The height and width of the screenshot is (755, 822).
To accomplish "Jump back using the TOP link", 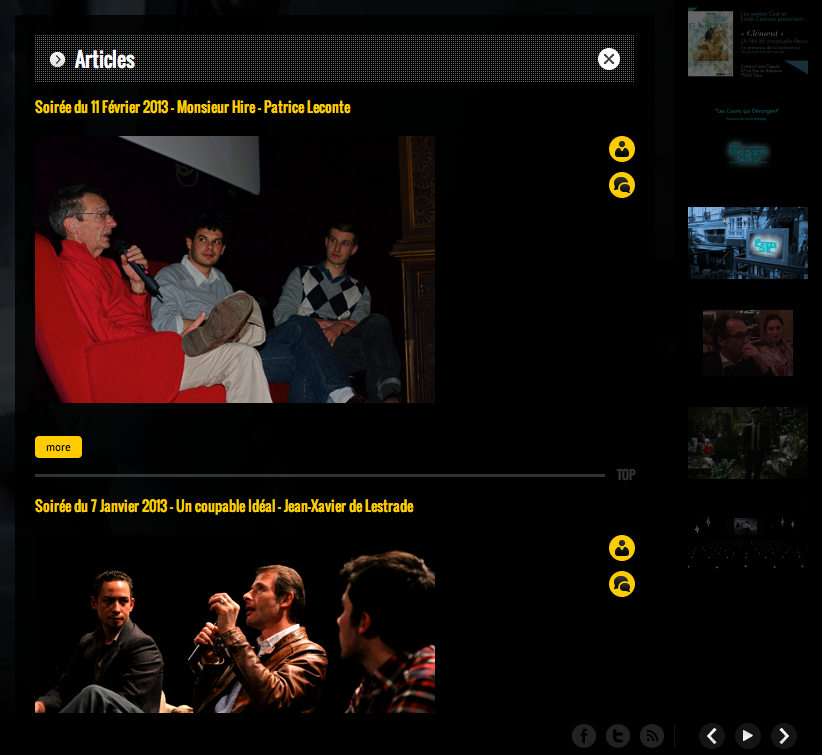I will pyautogui.click(x=626, y=475).
